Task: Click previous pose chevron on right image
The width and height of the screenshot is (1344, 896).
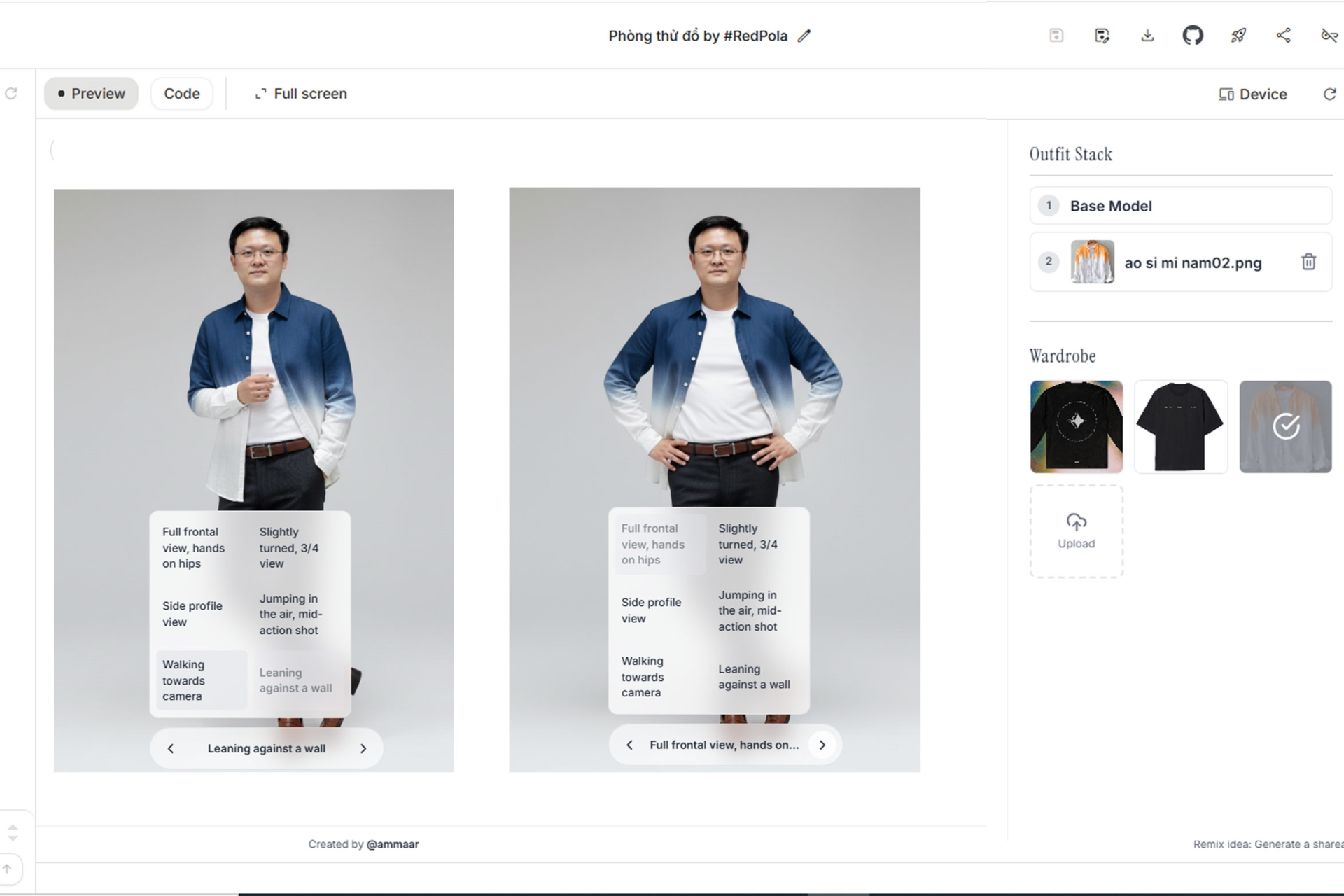Action: coord(629,745)
